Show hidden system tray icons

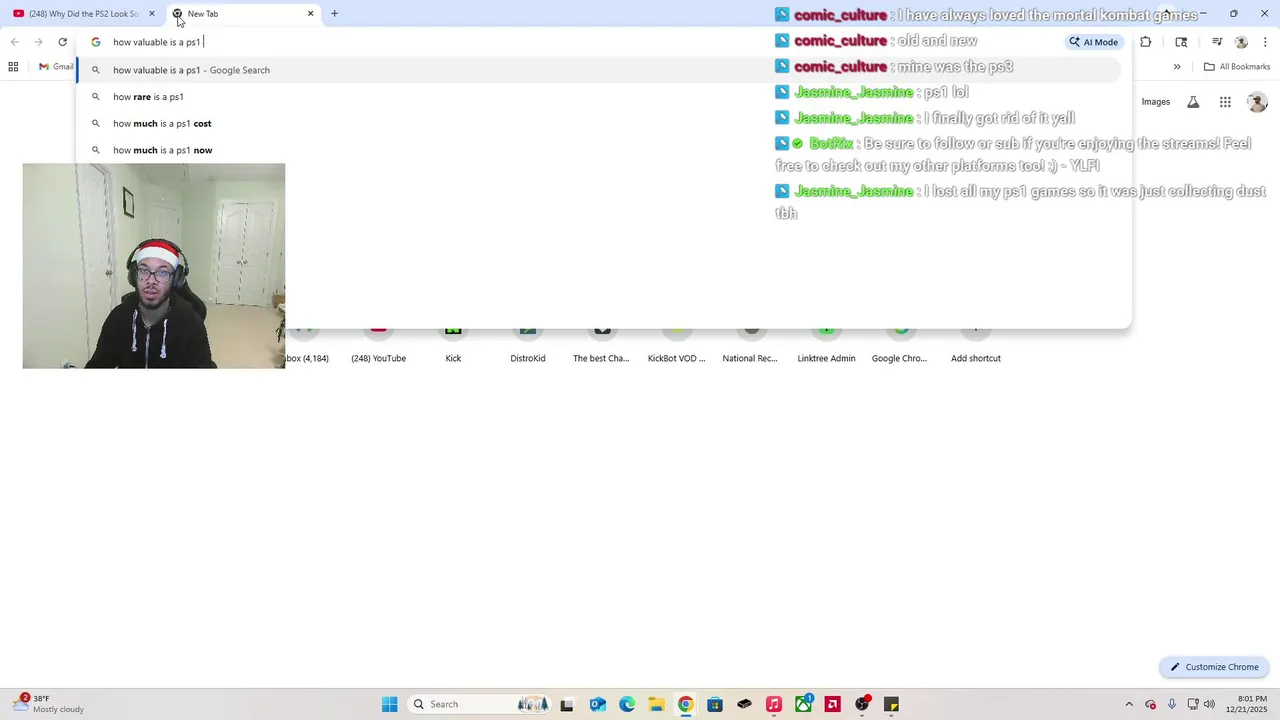1129,704
